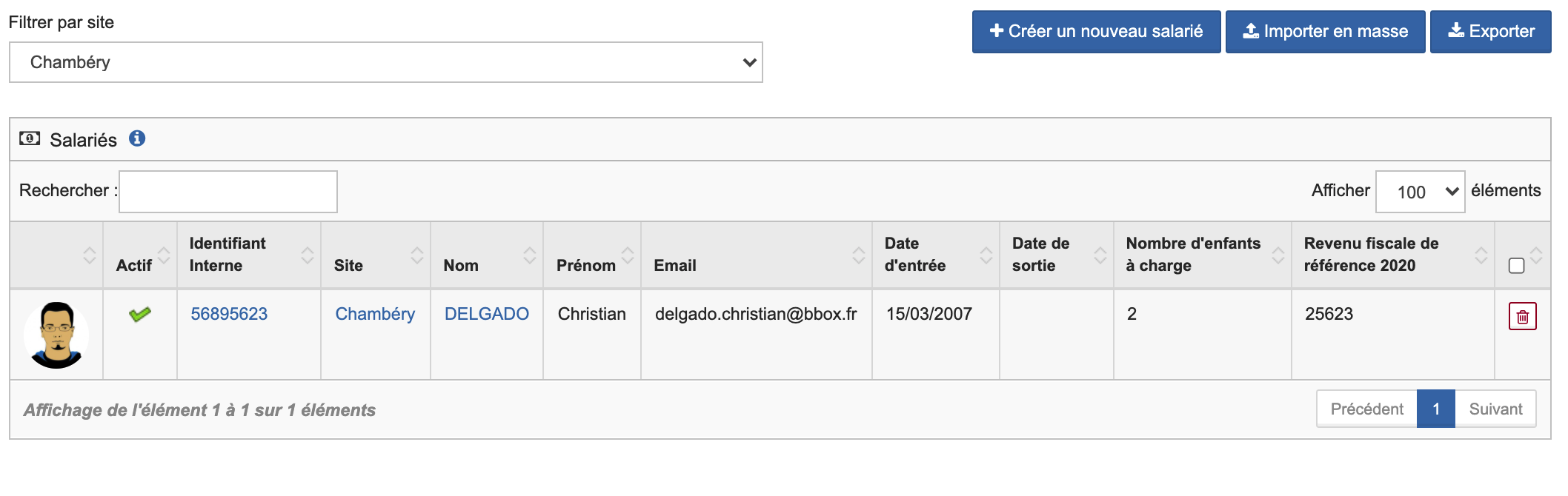Sort by Date d'entrée column arrows
Screen dimensions: 1568x496
coord(986,255)
